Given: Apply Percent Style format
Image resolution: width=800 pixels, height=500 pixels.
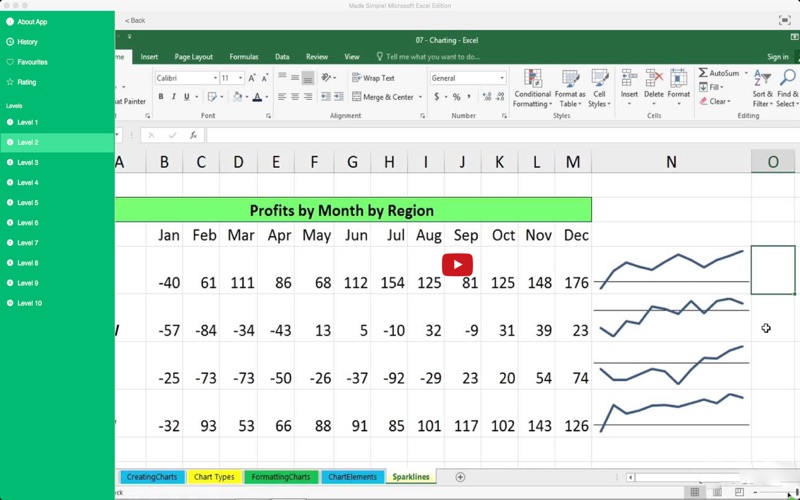Looking at the screenshot, I should [x=456, y=96].
